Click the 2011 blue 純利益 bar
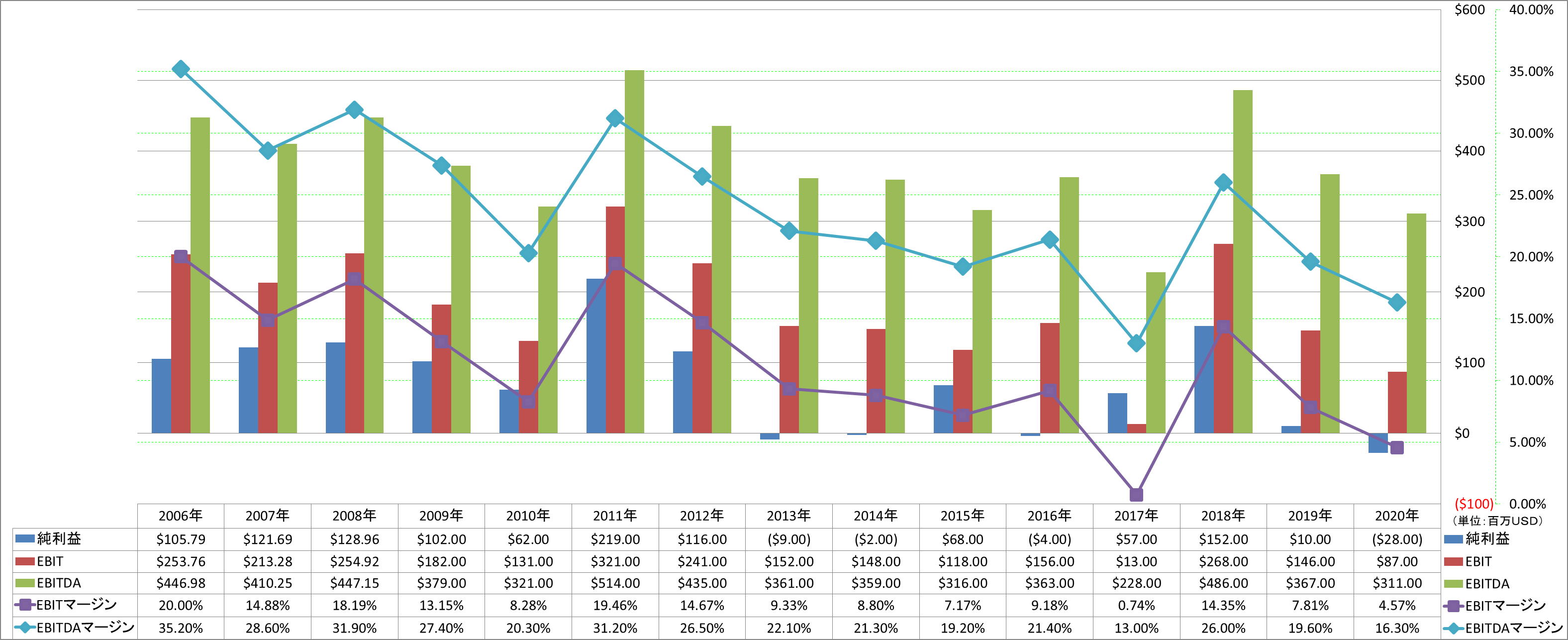The image size is (1568, 640). [x=596, y=356]
